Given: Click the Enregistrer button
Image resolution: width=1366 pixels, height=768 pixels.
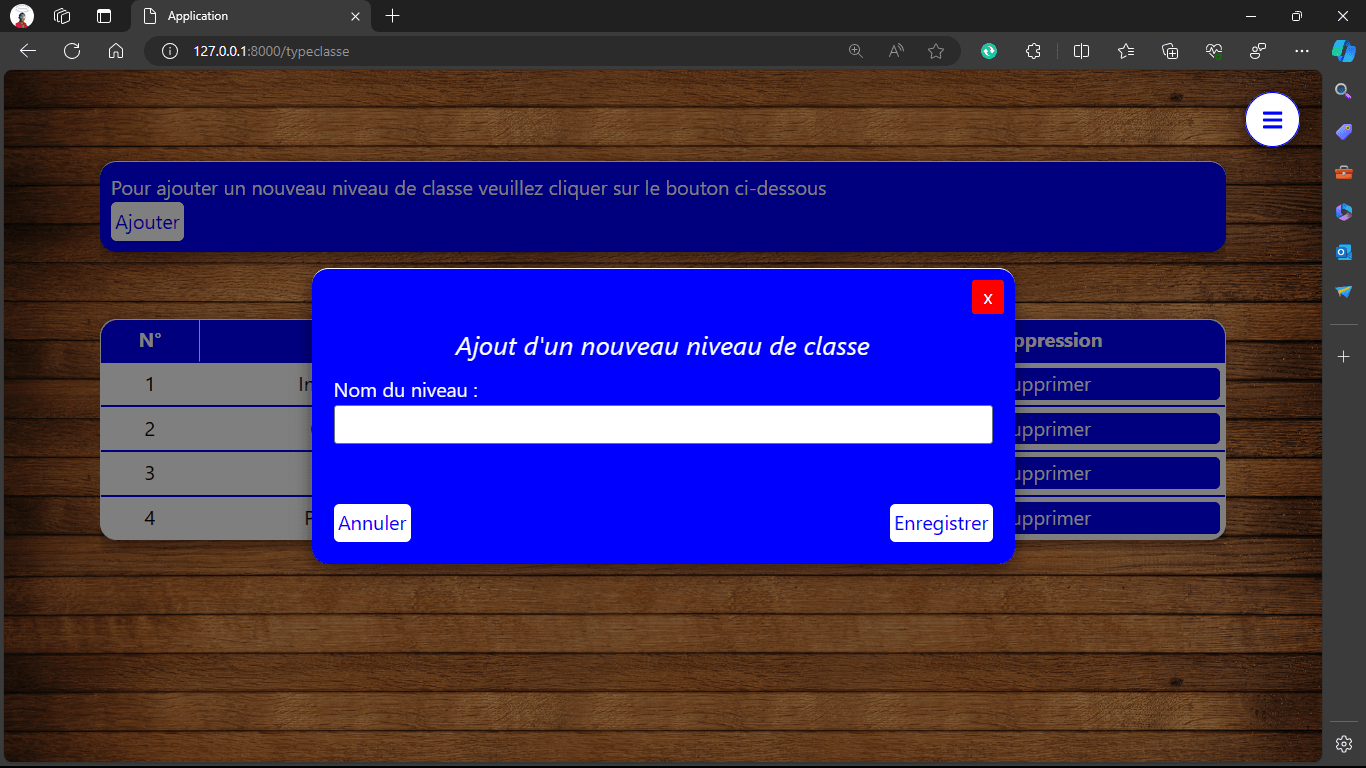Looking at the screenshot, I should pyautogui.click(x=941, y=523).
